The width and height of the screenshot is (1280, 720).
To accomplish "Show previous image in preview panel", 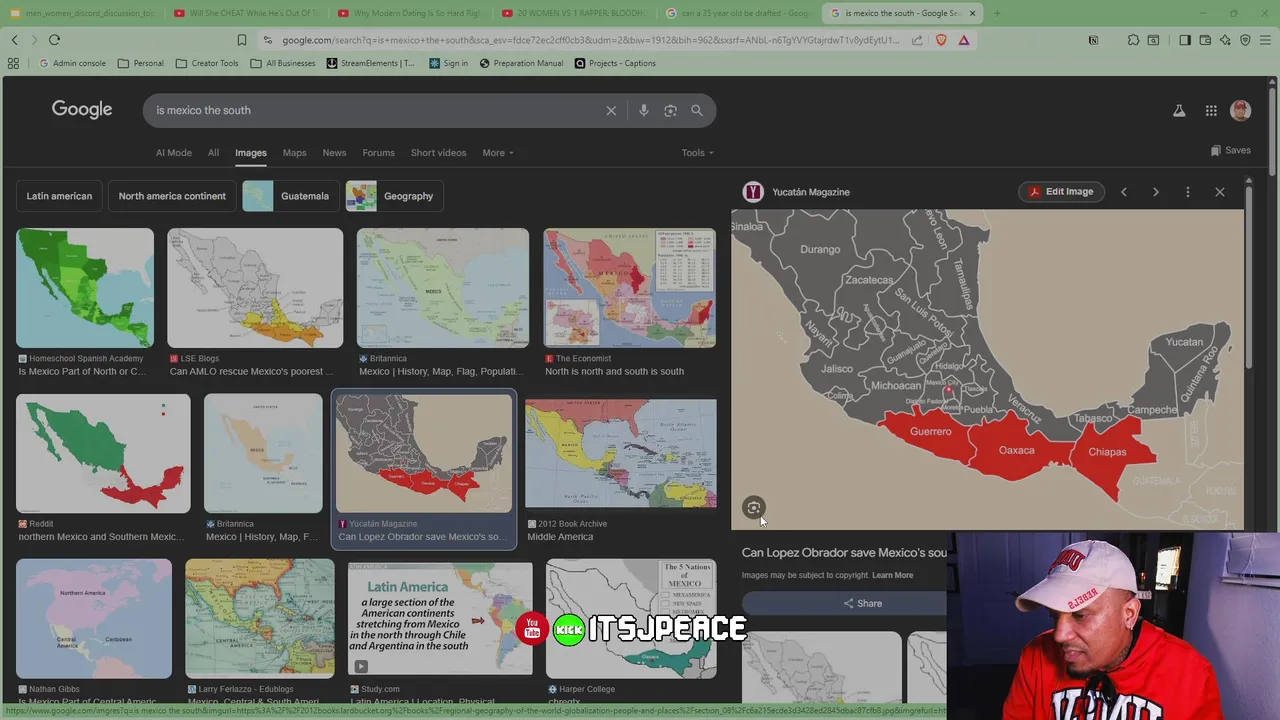I will (x=1124, y=192).
